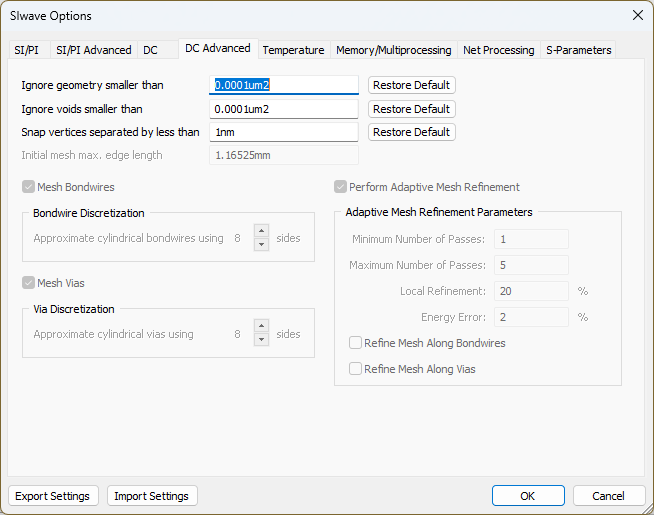This screenshot has width=654, height=515.
Task: Click Initial mesh max edge length field
Action: [284, 156]
